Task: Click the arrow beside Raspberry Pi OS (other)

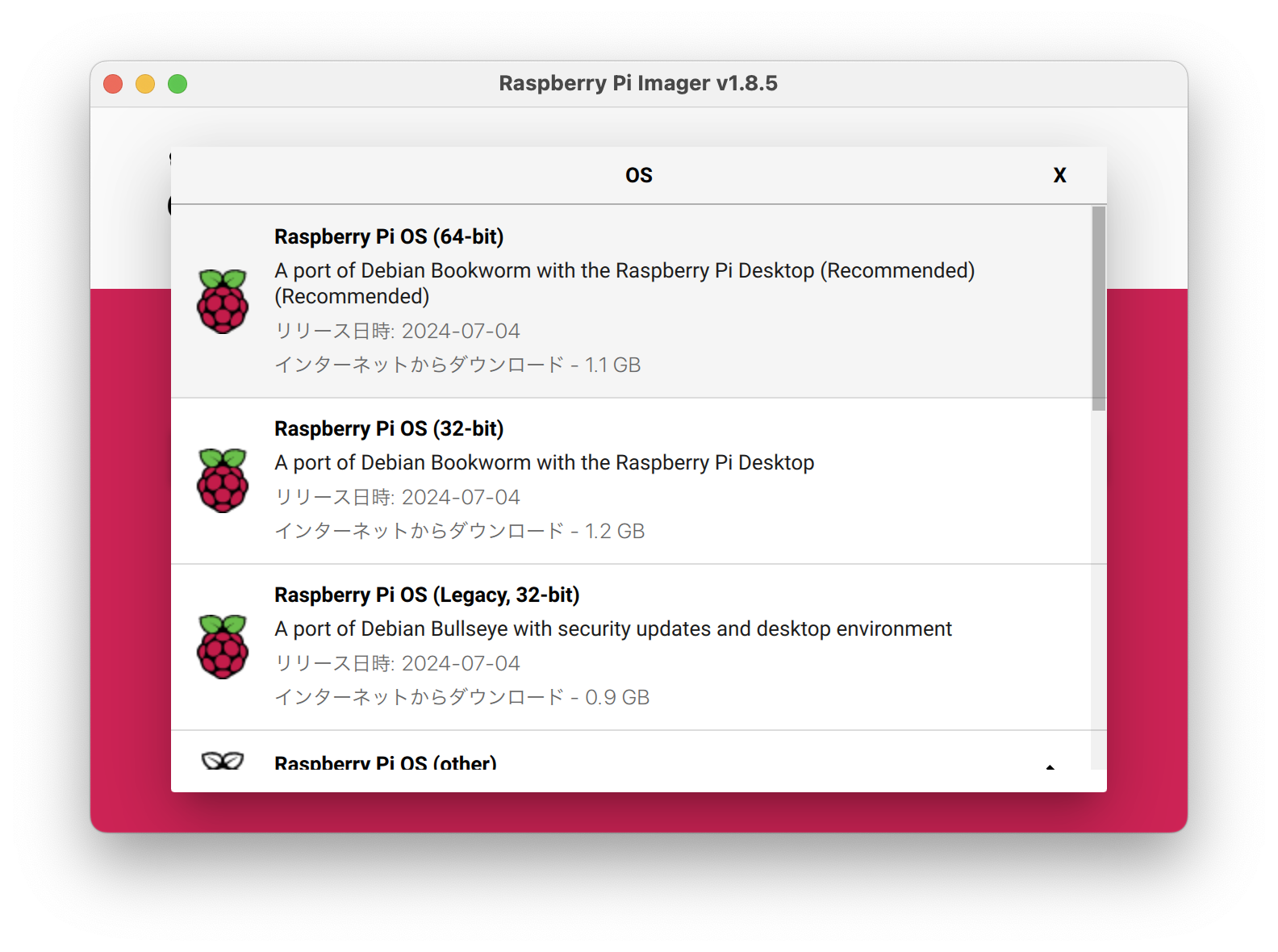Action: pos(1050,766)
